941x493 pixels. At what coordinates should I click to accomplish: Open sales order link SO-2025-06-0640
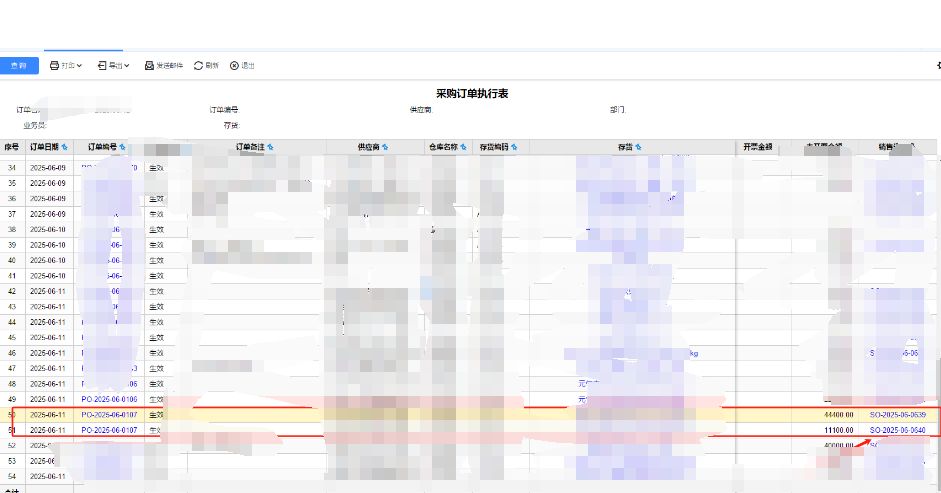[x=897, y=430]
